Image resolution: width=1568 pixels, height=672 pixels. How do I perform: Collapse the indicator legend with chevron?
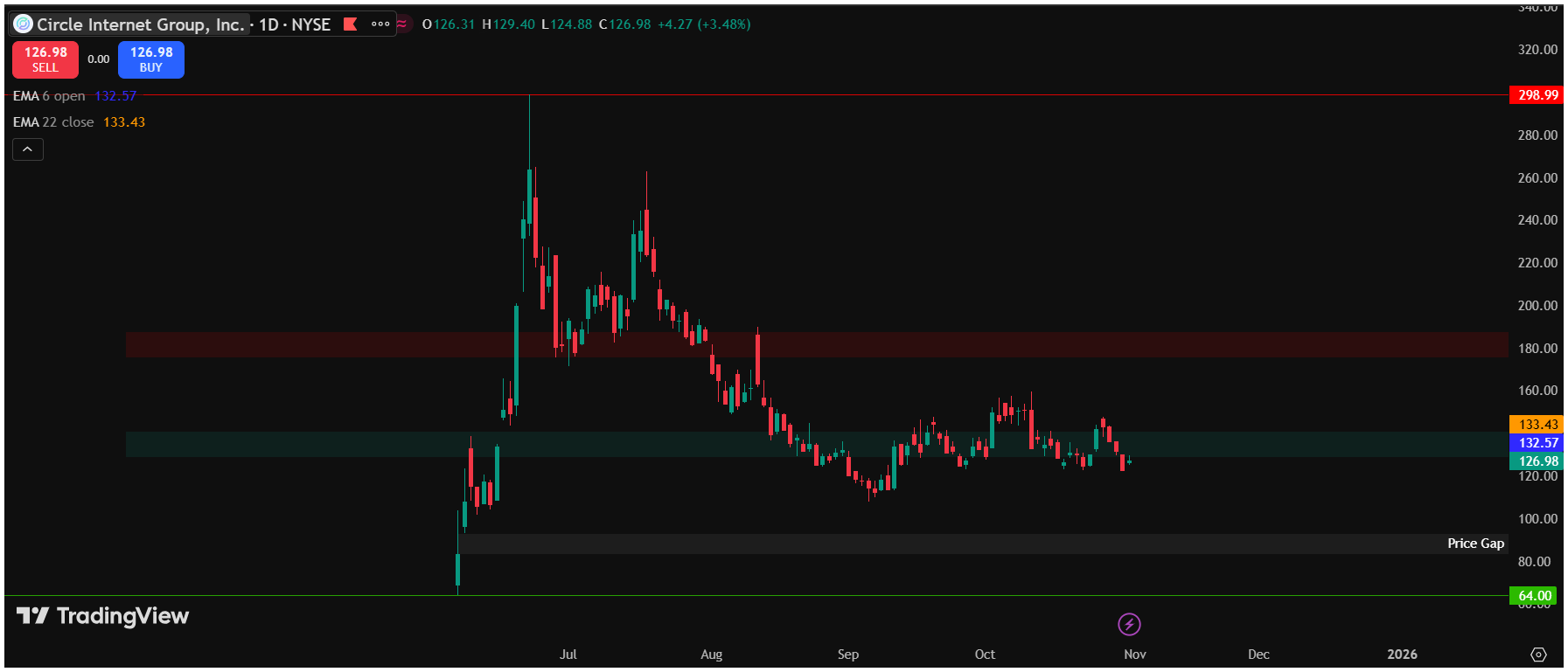pos(28,149)
